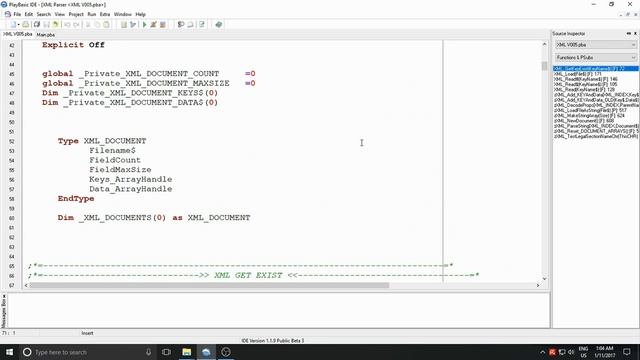
Task: Click the Save all files toolbar icon
Action: [x=37, y=25]
